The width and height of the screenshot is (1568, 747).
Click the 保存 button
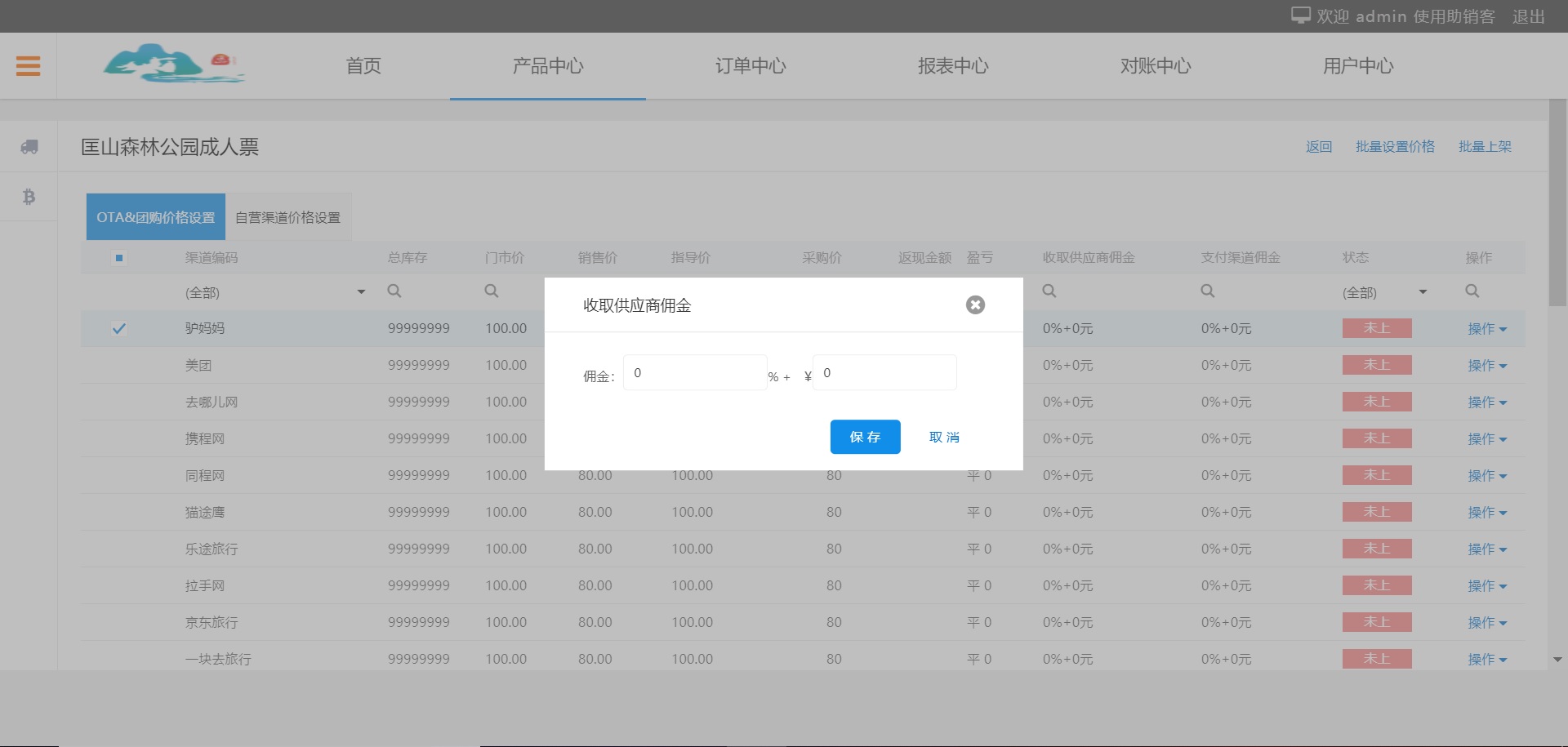pyautogui.click(x=865, y=437)
